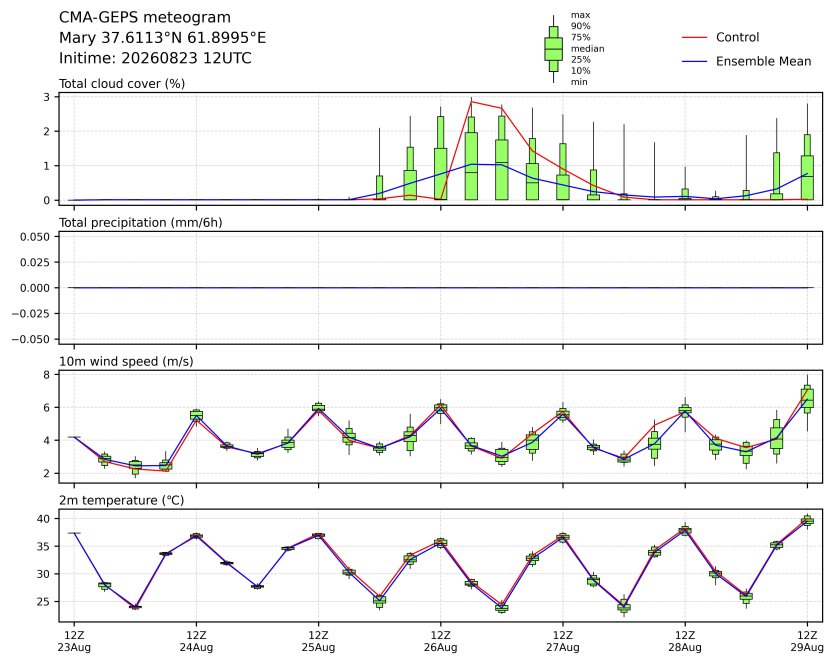835x664 pixels.
Task: Click the wind speed box at 12Z 29Aug
Action: pos(807,399)
